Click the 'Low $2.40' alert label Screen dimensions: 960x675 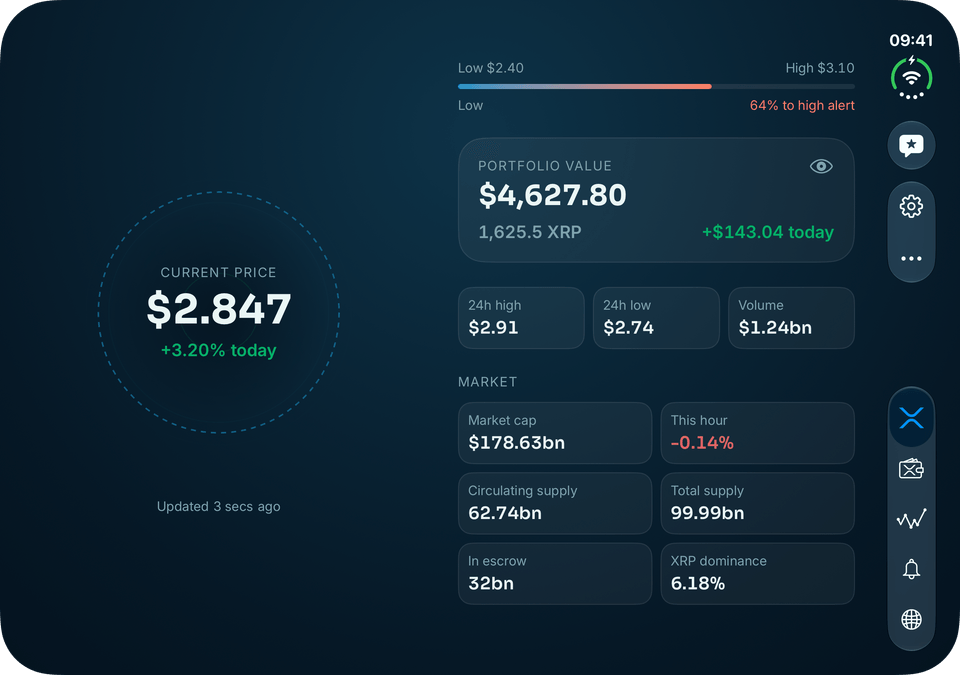pyautogui.click(x=490, y=68)
